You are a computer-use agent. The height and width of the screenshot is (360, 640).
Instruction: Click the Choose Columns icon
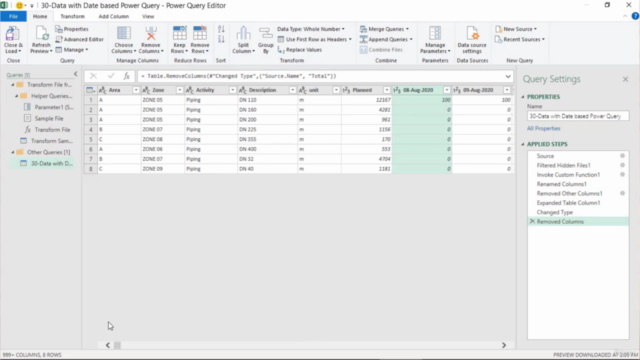(124, 34)
